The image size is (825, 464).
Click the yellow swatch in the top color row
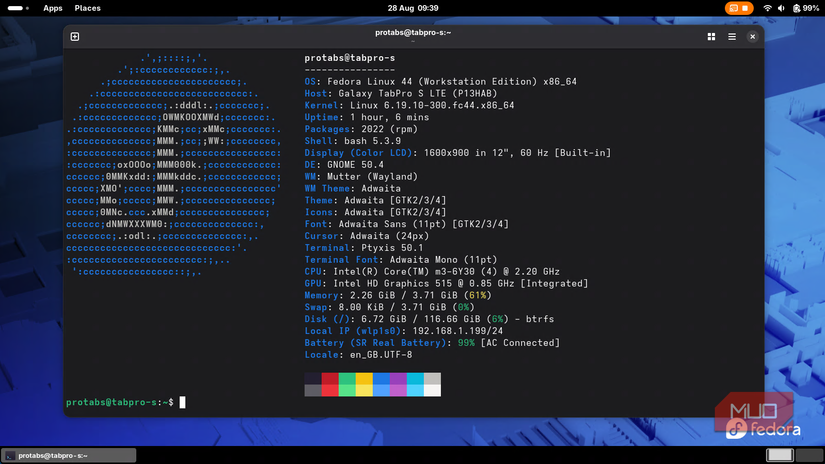pyautogui.click(x=364, y=378)
